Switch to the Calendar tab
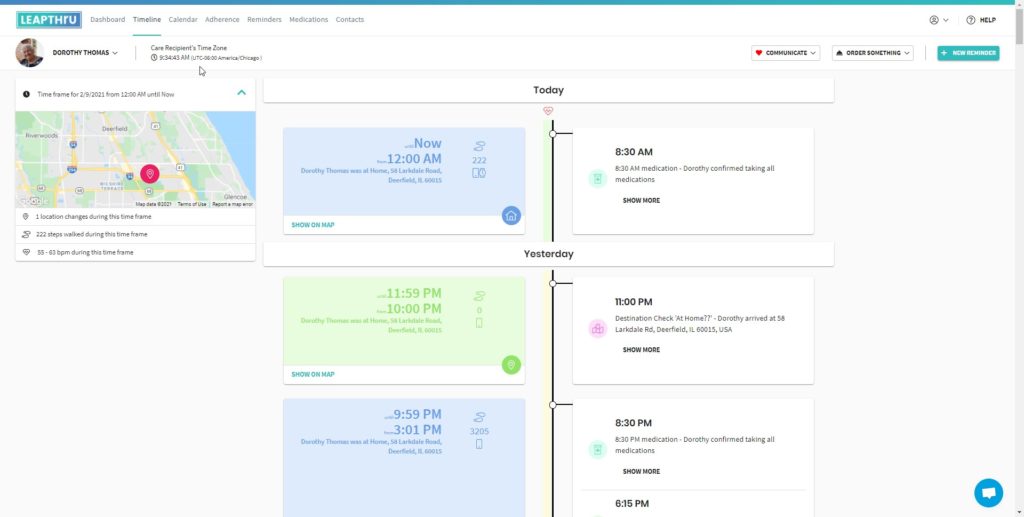This screenshot has height=517, width=1024. (x=183, y=20)
